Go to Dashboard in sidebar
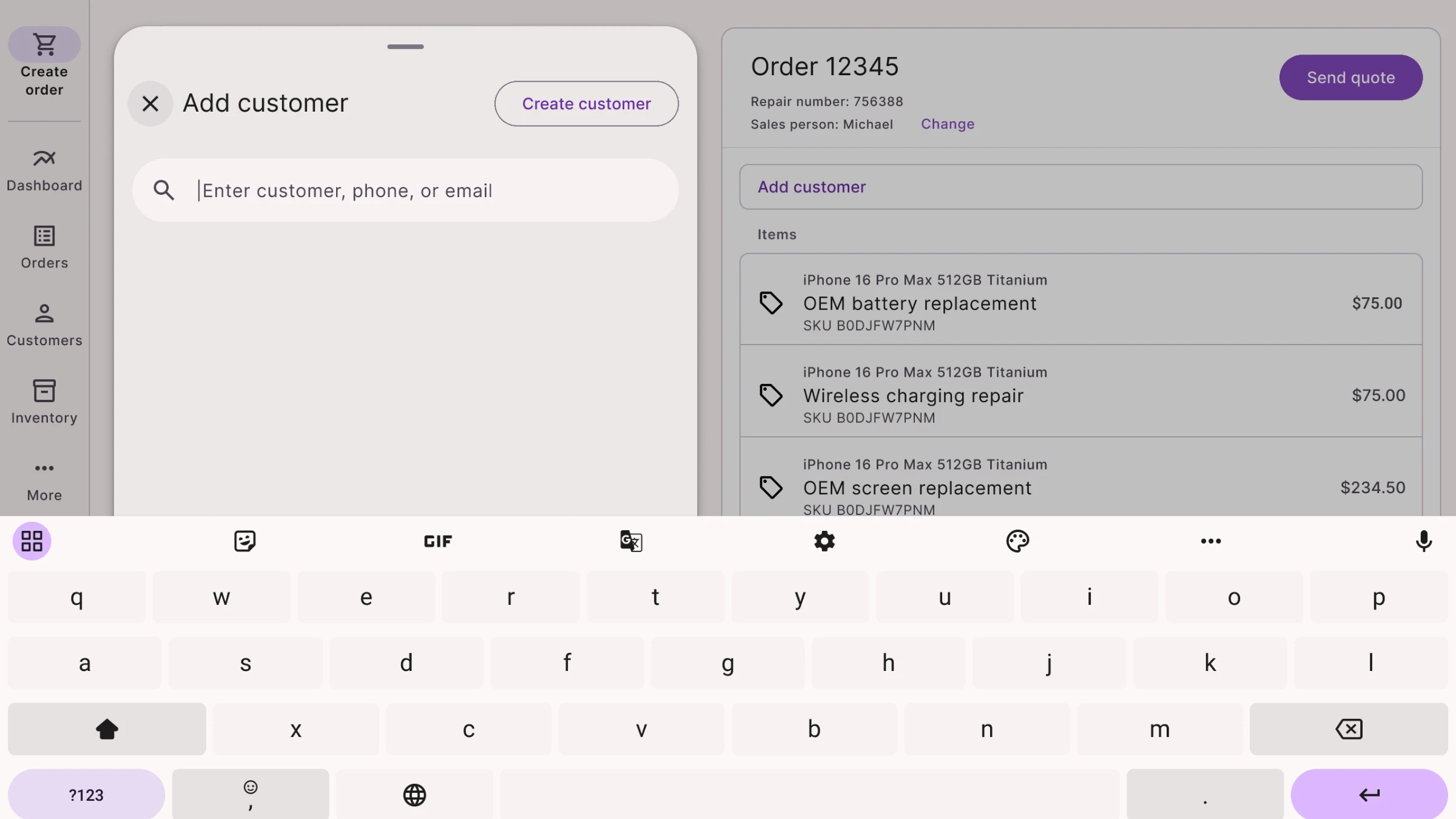This screenshot has height=819, width=1456. point(44,170)
